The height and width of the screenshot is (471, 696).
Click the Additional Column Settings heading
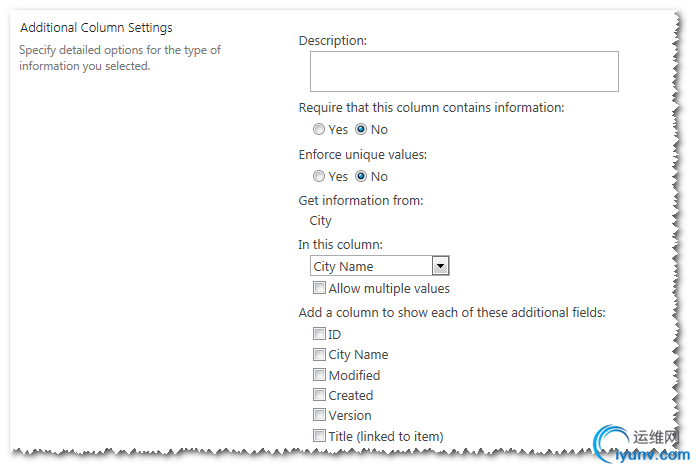(x=96, y=28)
